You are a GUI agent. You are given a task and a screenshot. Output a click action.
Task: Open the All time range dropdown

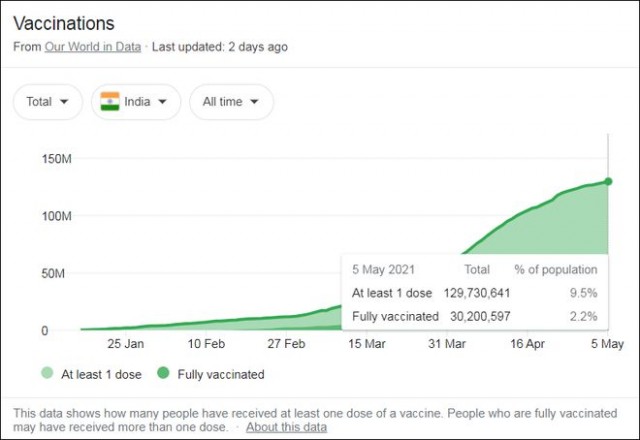[x=231, y=102]
